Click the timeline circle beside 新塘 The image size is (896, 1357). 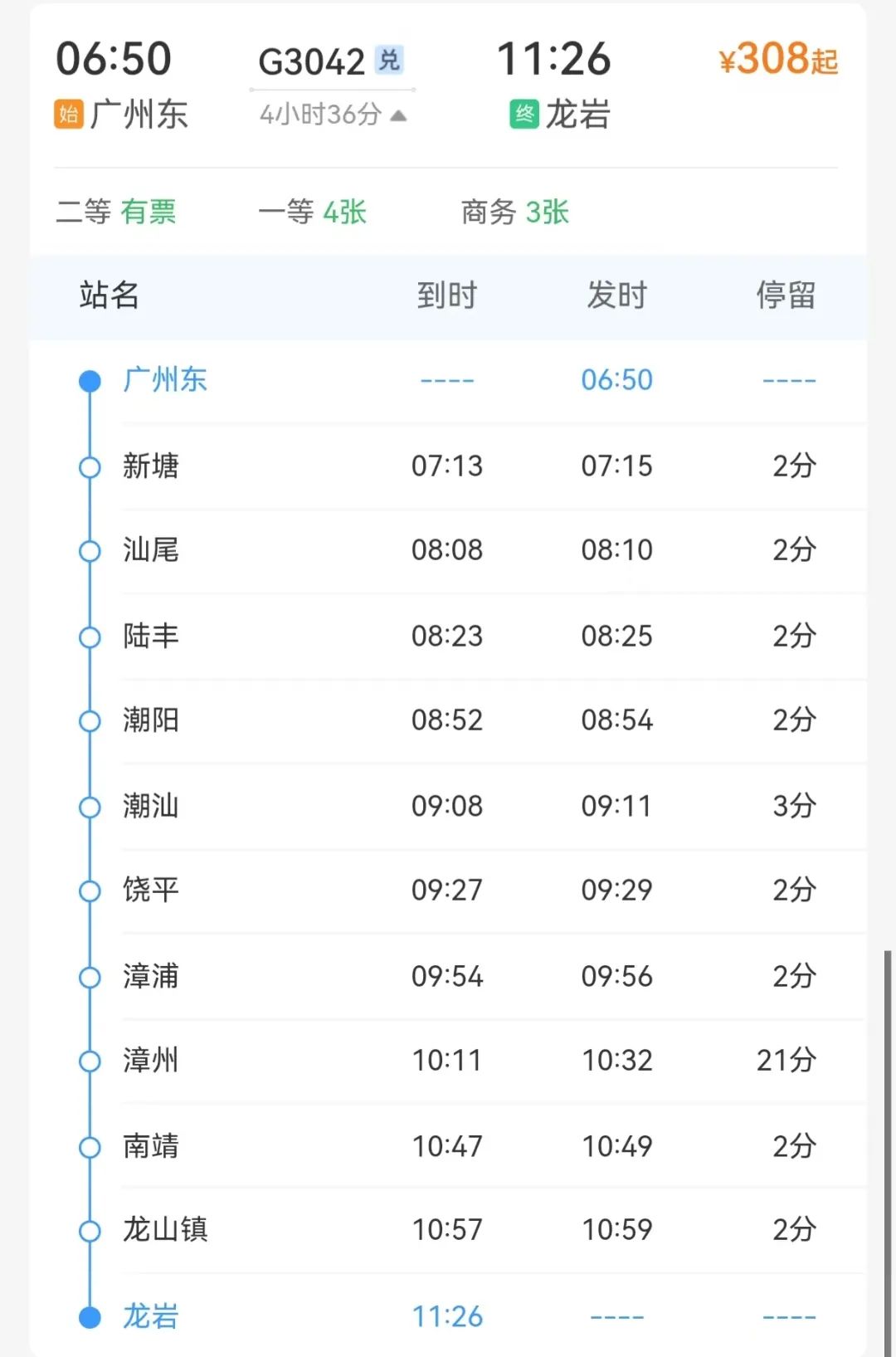(x=90, y=467)
